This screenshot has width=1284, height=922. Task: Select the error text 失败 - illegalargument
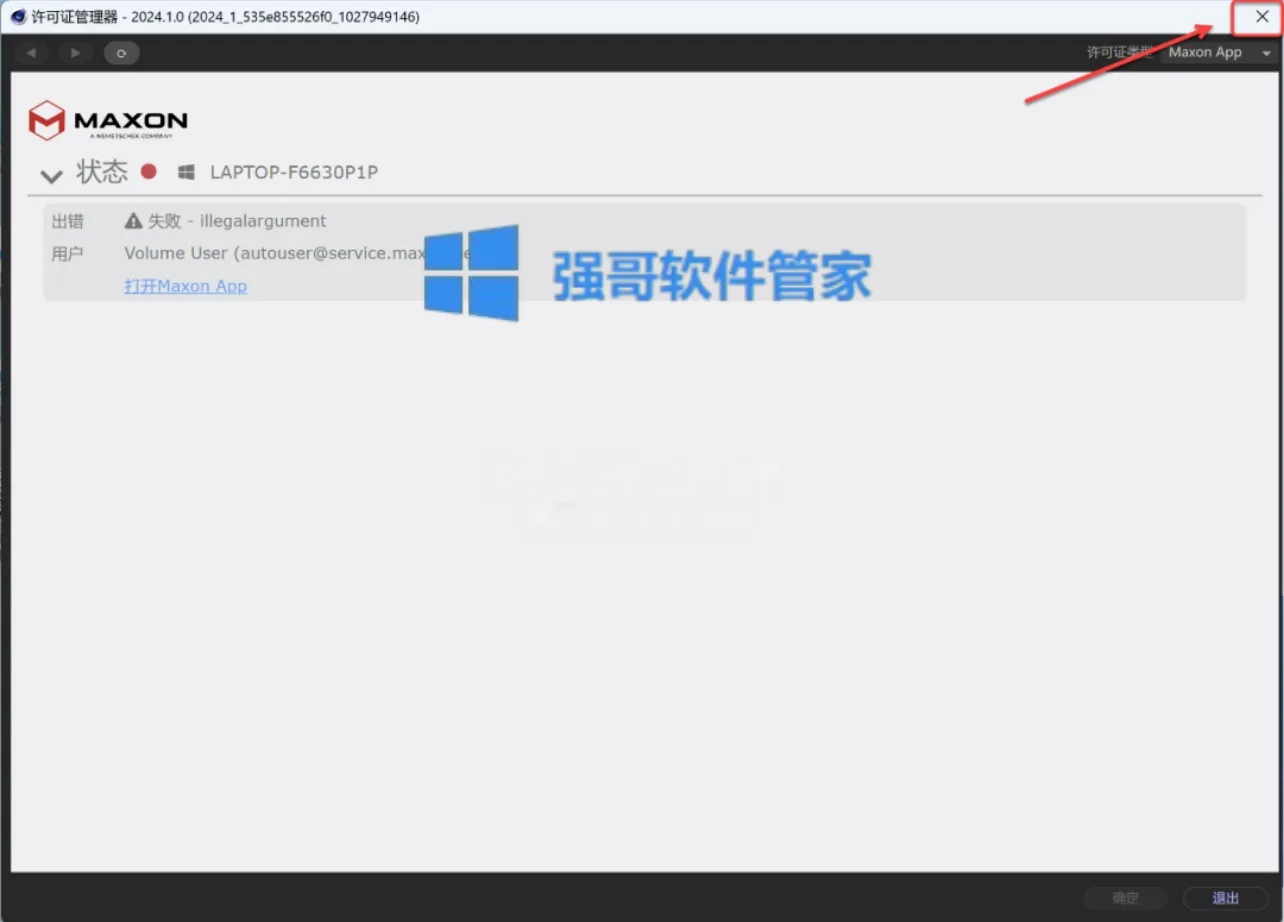[x=237, y=221]
